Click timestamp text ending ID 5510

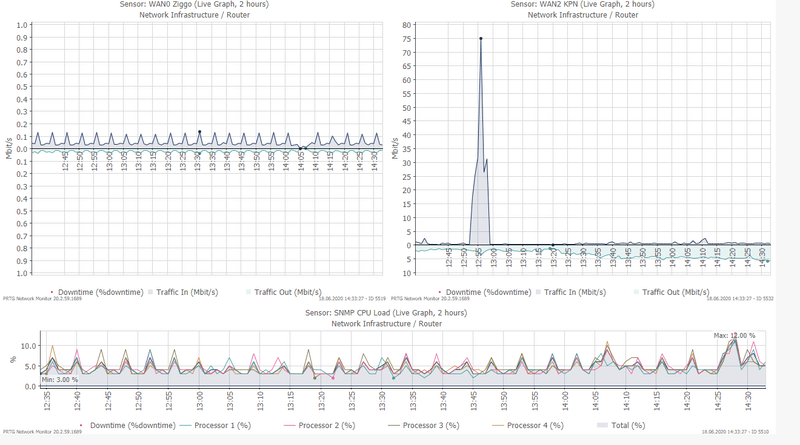coord(735,432)
